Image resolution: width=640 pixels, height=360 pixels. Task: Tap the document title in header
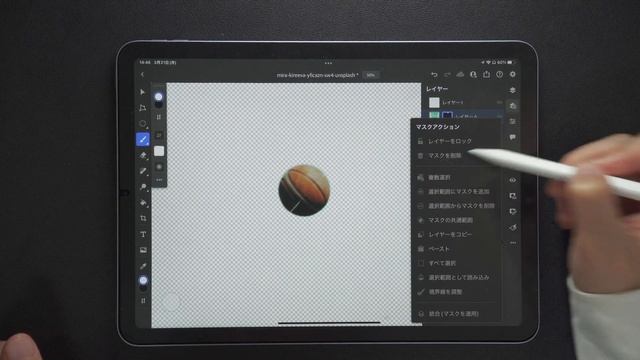(x=317, y=75)
